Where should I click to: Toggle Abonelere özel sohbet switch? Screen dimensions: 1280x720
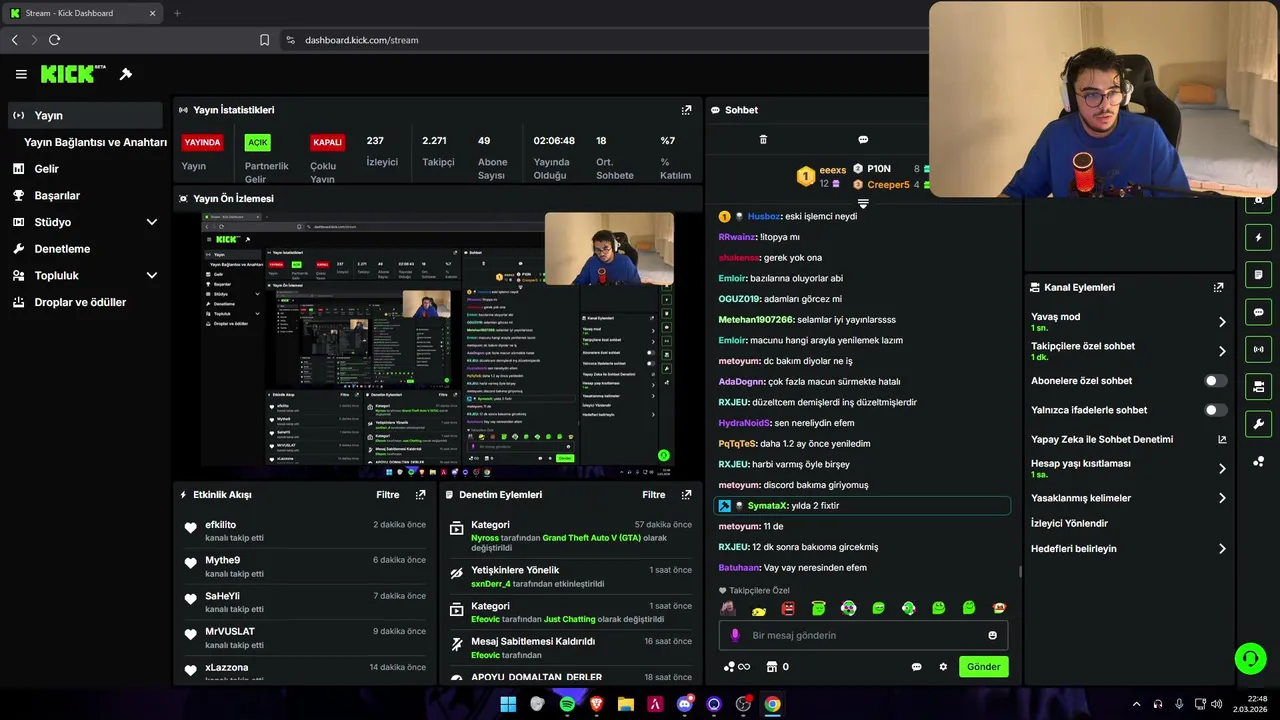1216,381
